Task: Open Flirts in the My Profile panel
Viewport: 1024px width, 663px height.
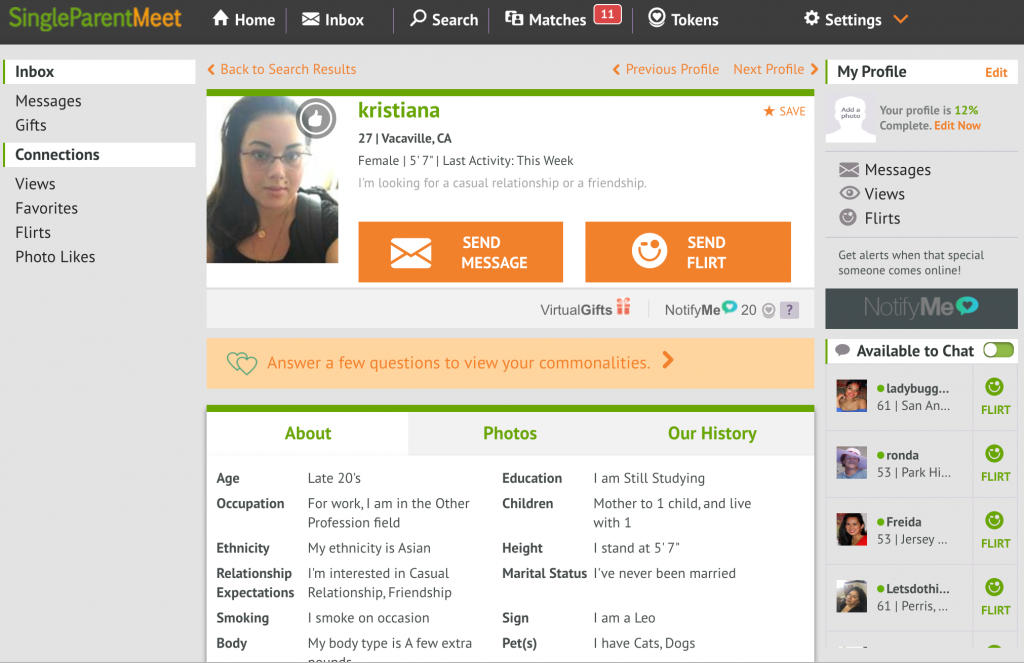Action: (869, 218)
